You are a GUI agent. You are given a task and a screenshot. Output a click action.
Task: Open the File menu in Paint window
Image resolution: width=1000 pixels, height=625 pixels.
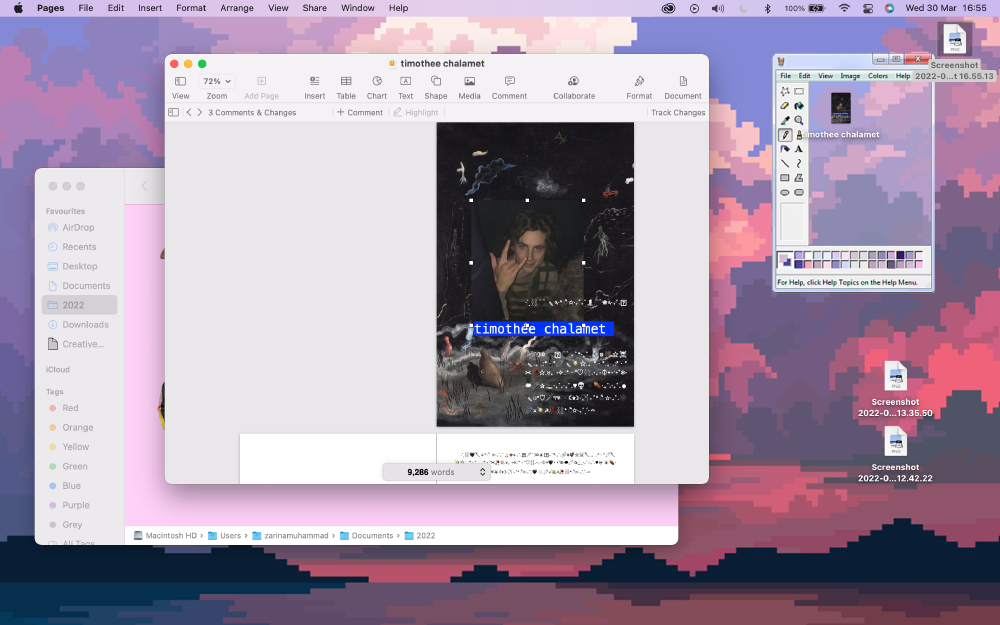786,76
